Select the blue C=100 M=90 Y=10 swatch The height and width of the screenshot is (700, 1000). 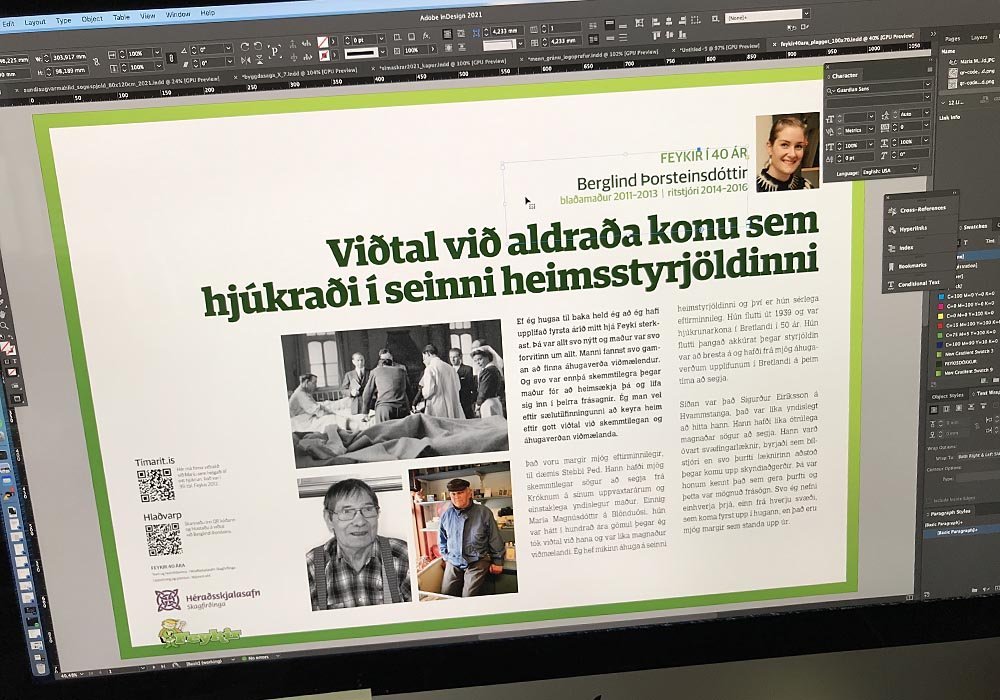939,345
